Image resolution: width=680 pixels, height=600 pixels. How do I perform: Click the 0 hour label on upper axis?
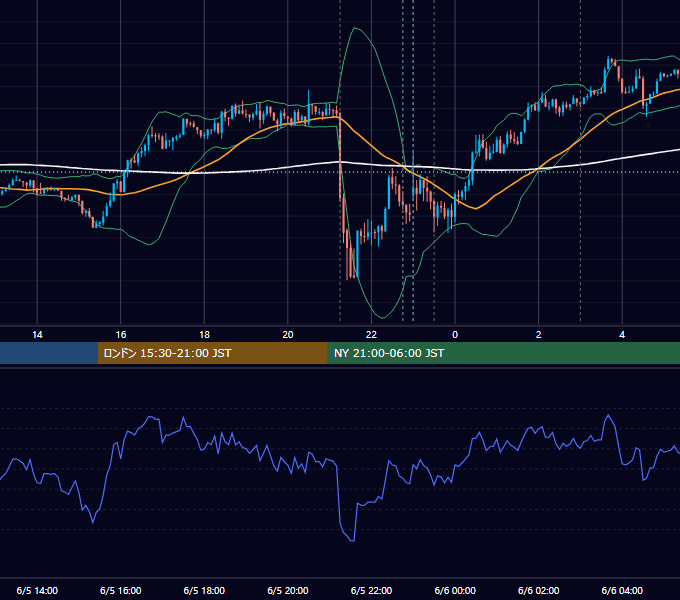click(x=455, y=335)
